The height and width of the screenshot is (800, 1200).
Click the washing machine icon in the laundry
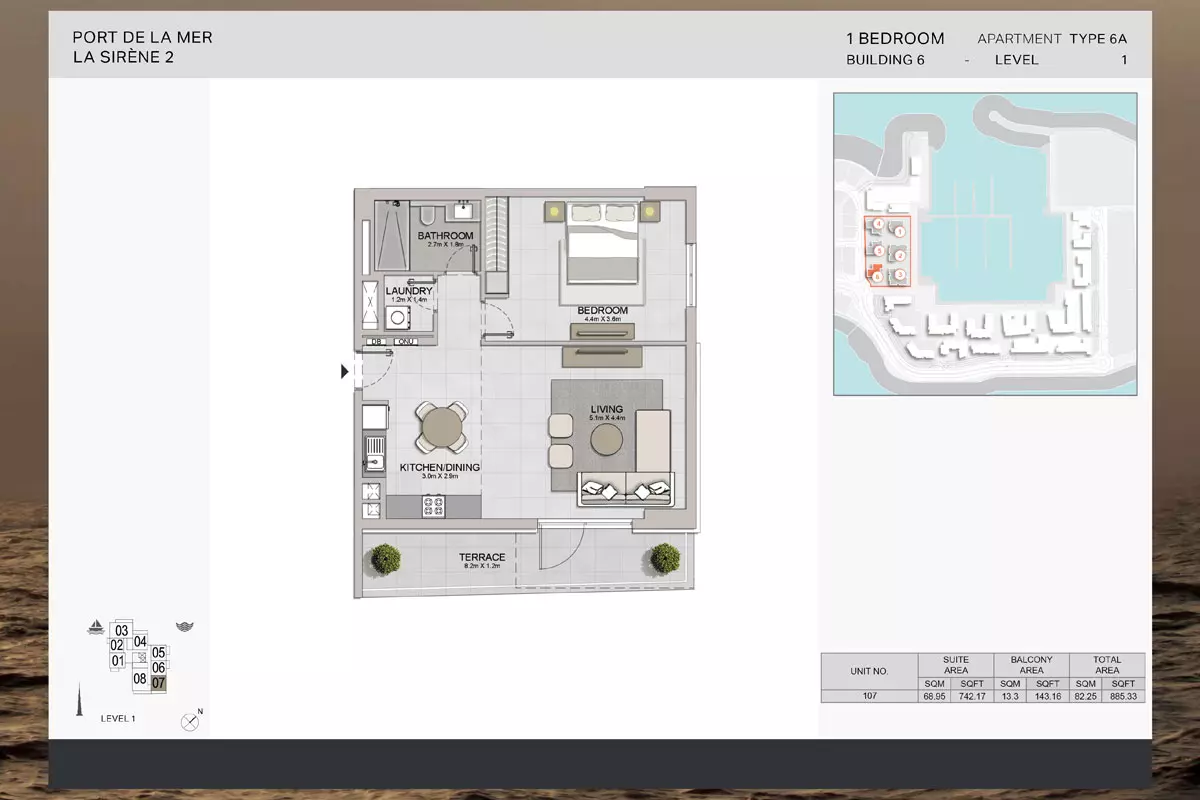(398, 318)
